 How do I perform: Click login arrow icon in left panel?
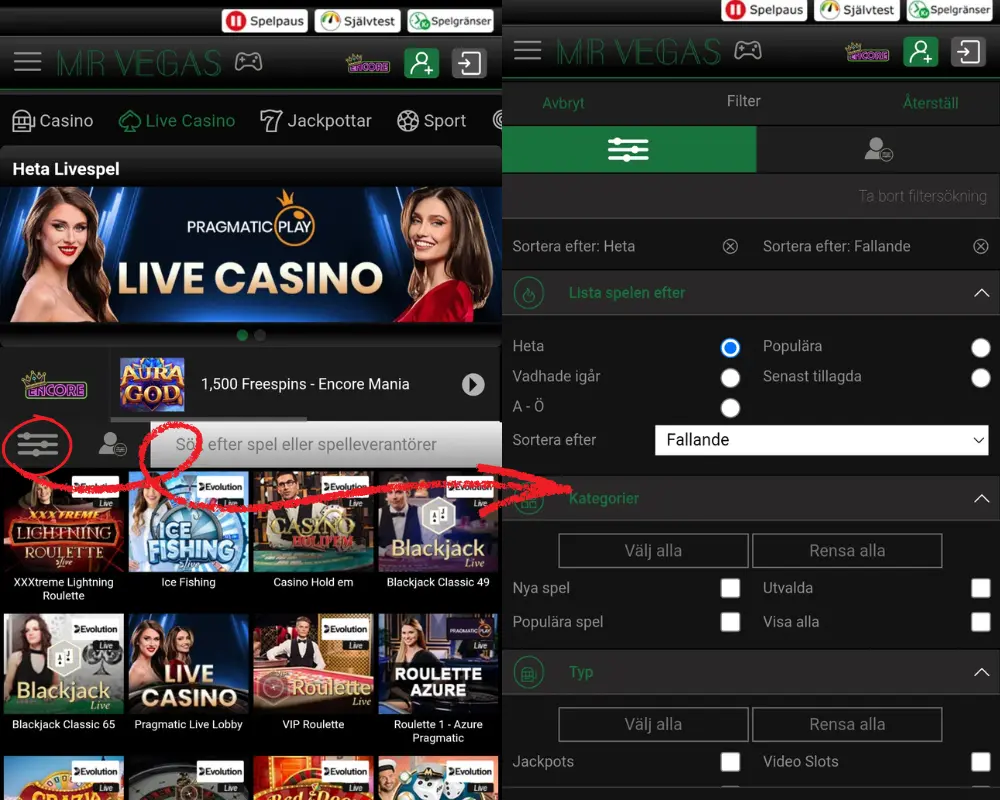click(469, 63)
